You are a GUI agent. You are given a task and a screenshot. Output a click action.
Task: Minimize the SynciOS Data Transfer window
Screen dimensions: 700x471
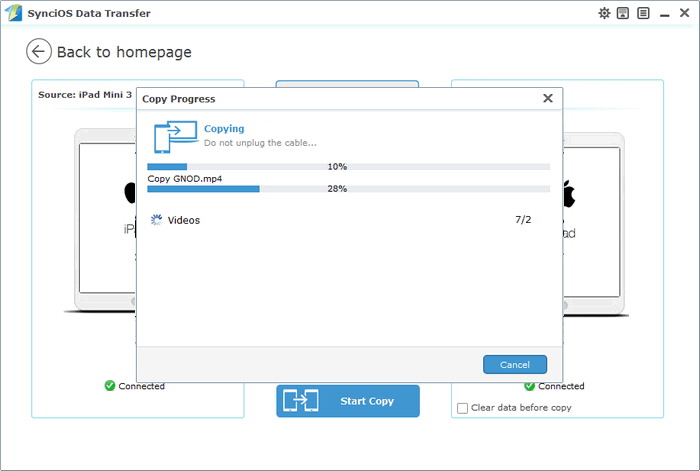click(x=664, y=15)
